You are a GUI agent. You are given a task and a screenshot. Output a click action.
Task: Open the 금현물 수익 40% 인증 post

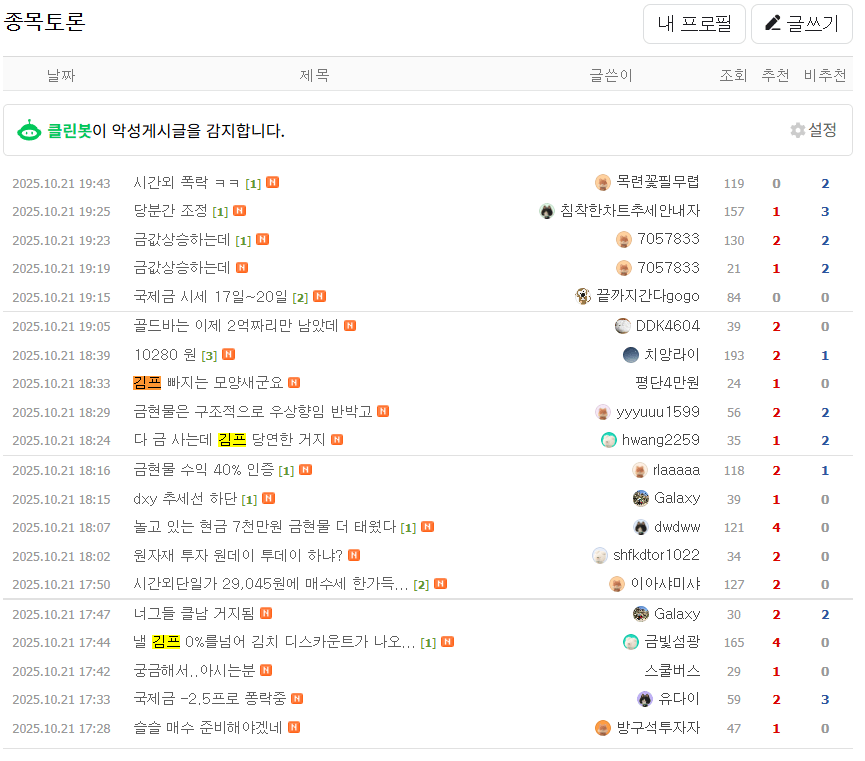click(x=205, y=470)
